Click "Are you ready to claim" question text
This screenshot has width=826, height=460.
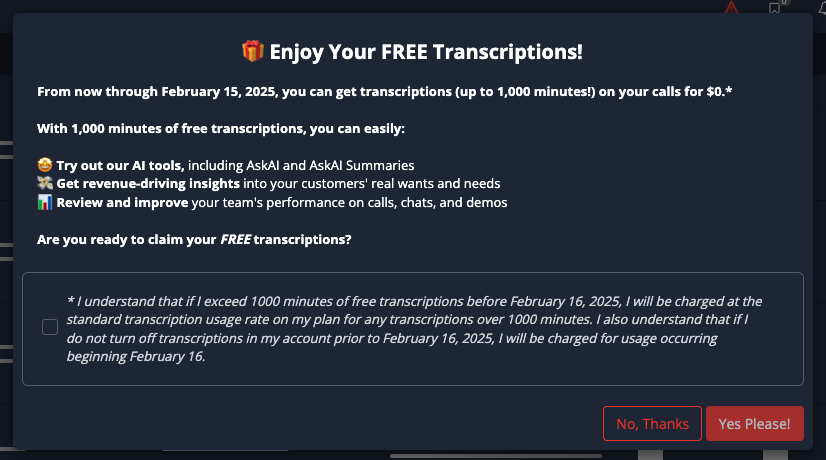click(x=194, y=240)
